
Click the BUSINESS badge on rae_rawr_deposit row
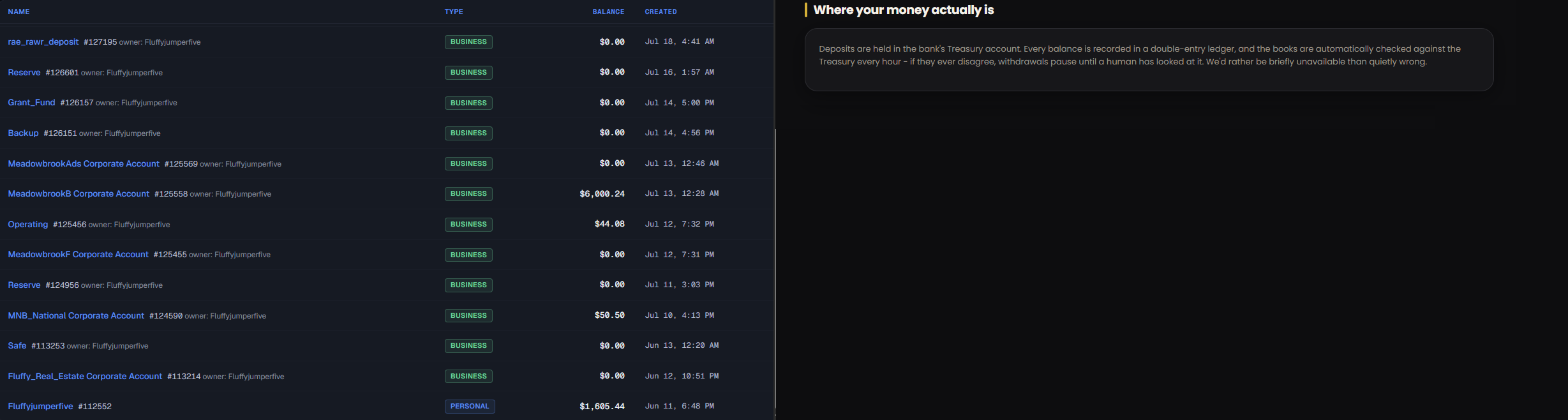click(x=468, y=42)
